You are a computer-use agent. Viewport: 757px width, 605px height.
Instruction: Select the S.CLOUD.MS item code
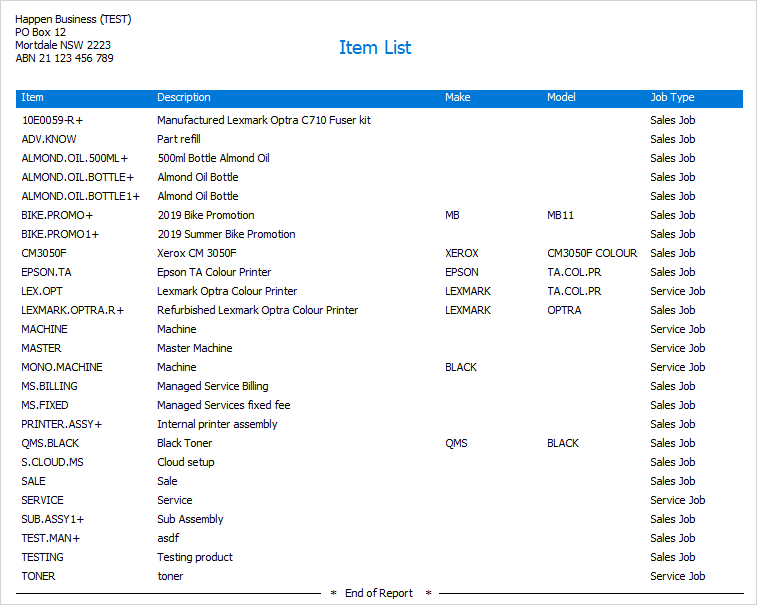pos(52,463)
